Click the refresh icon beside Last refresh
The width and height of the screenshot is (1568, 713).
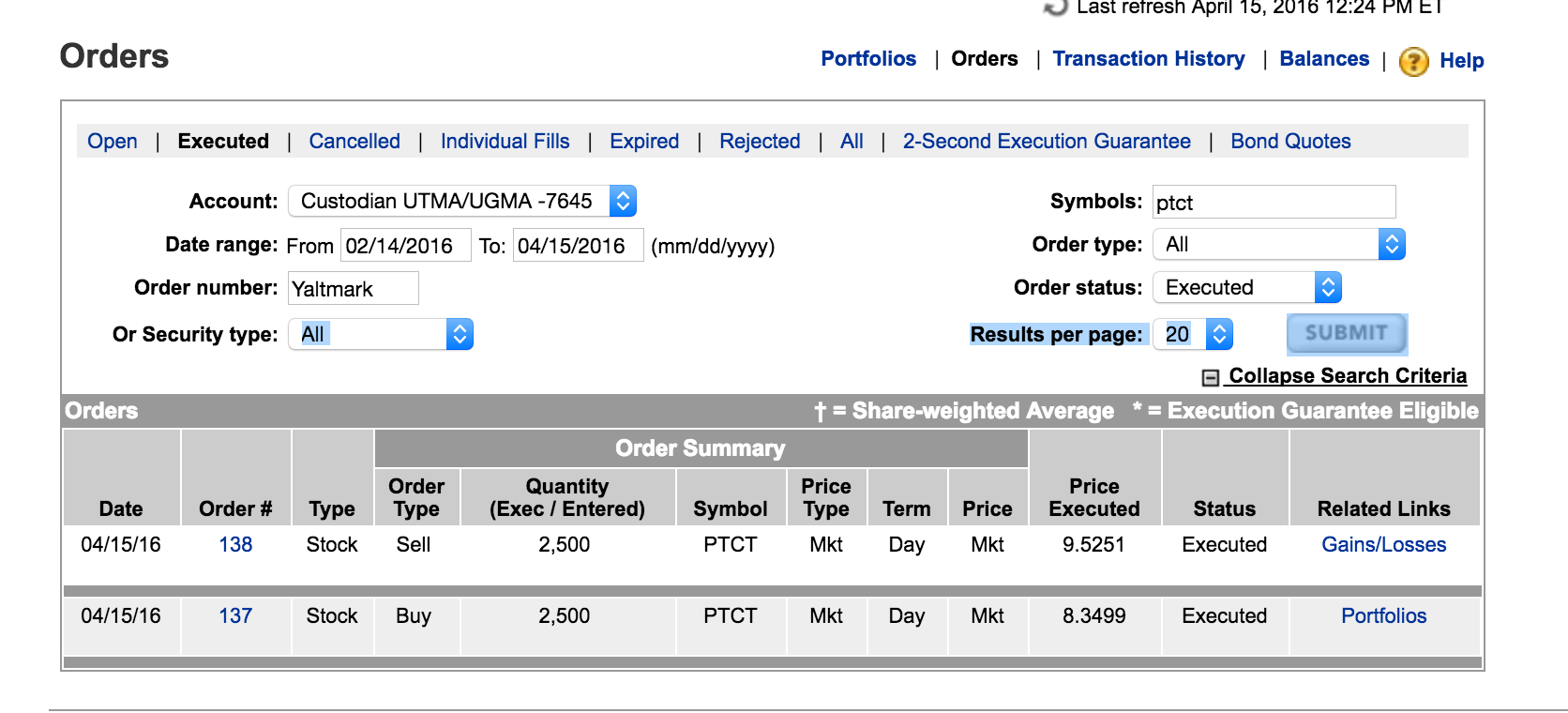pyautogui.click(x=1056, y=8)
